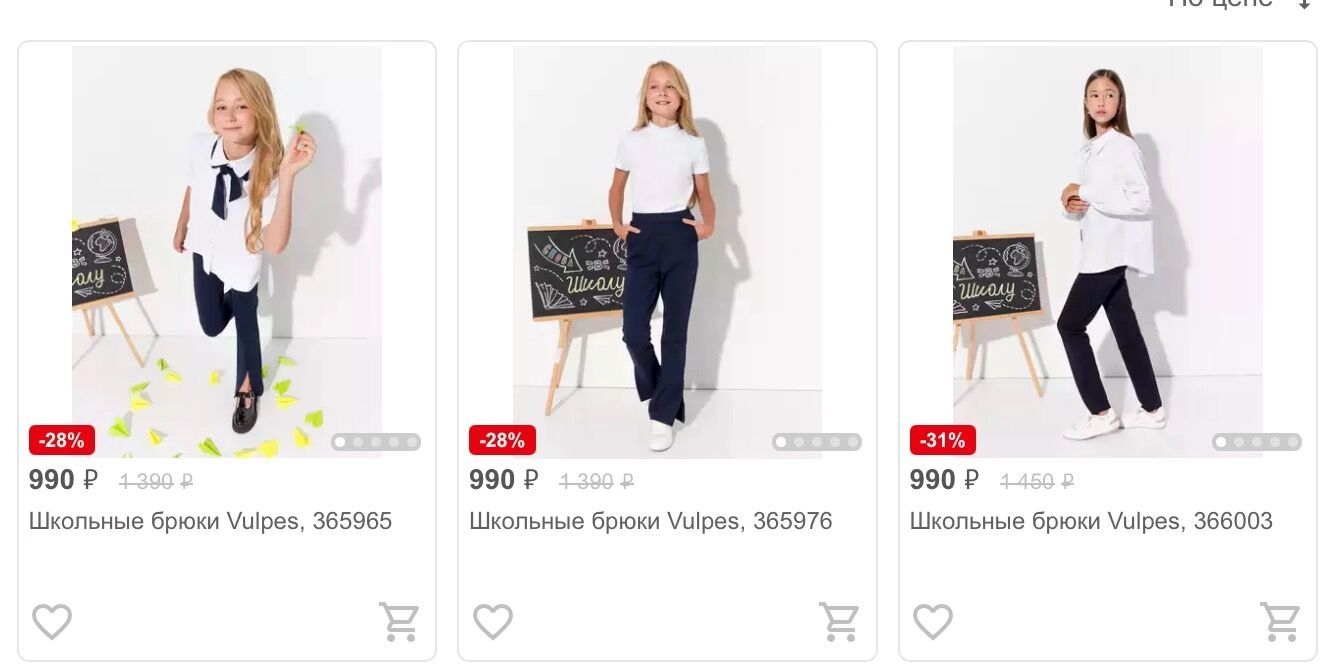Click the -31% discount badge

click(x=942, y=440)
